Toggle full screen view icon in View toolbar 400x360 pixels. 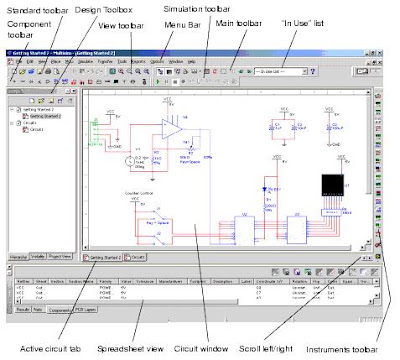click(x=113, y=71)
